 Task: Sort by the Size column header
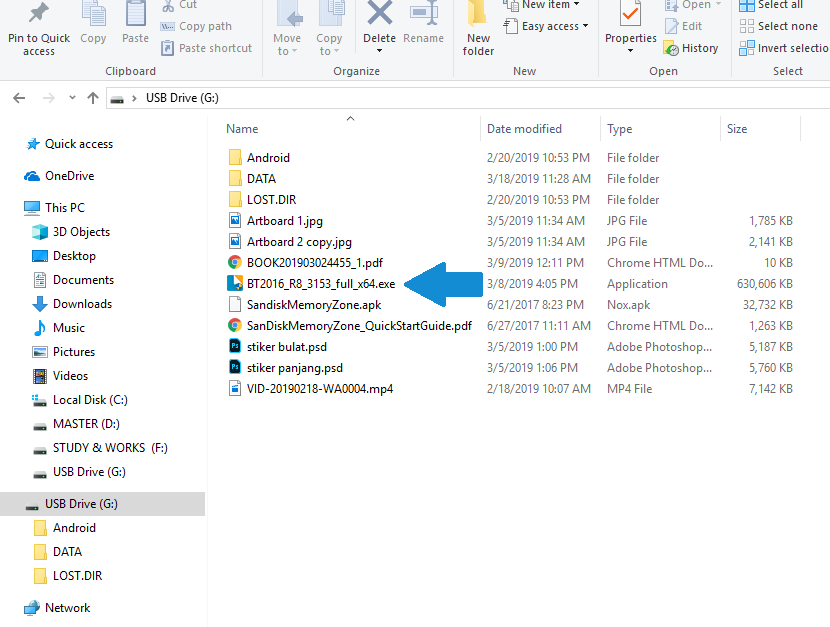point(737,129)
